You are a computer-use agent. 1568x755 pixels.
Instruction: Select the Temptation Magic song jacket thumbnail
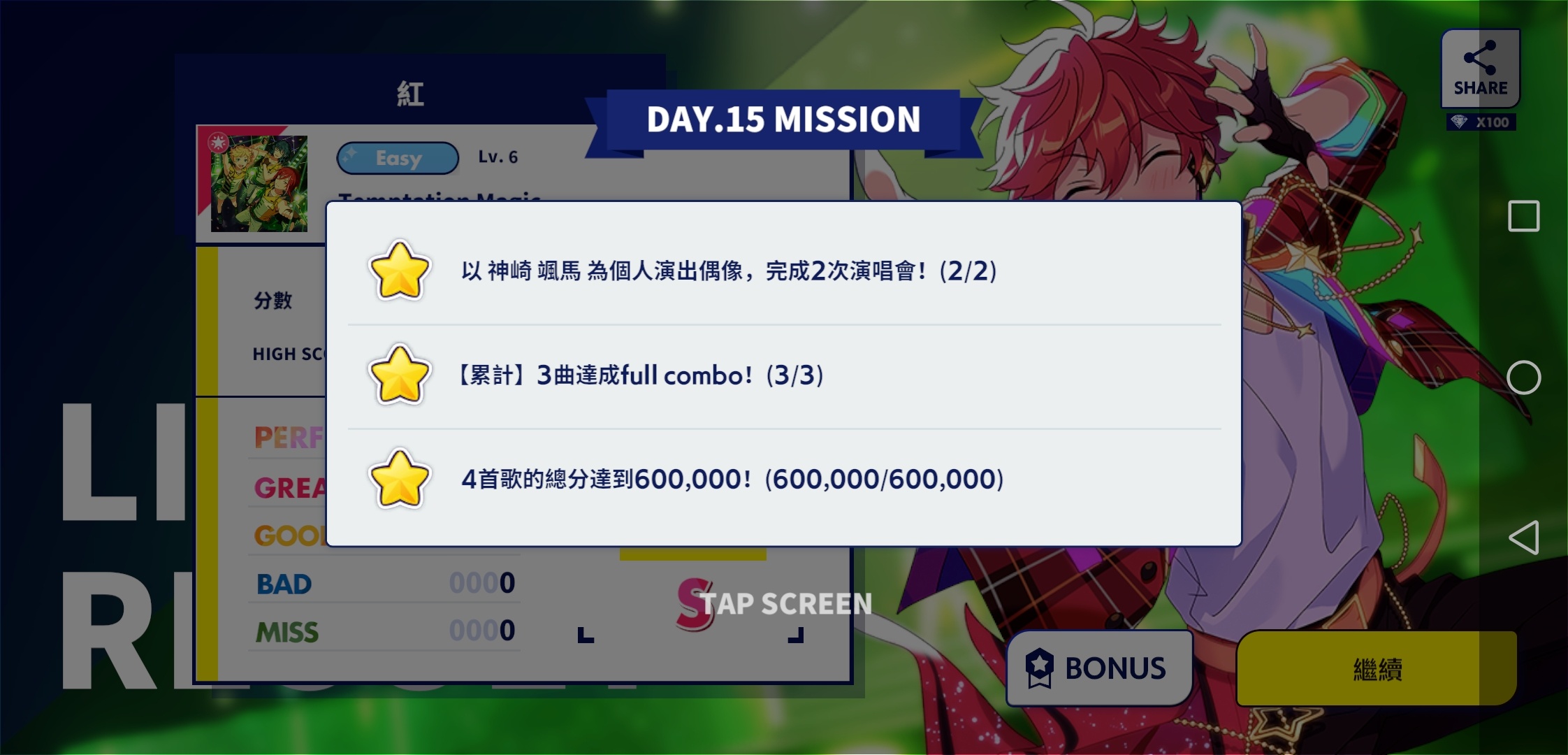click(259, 184)
